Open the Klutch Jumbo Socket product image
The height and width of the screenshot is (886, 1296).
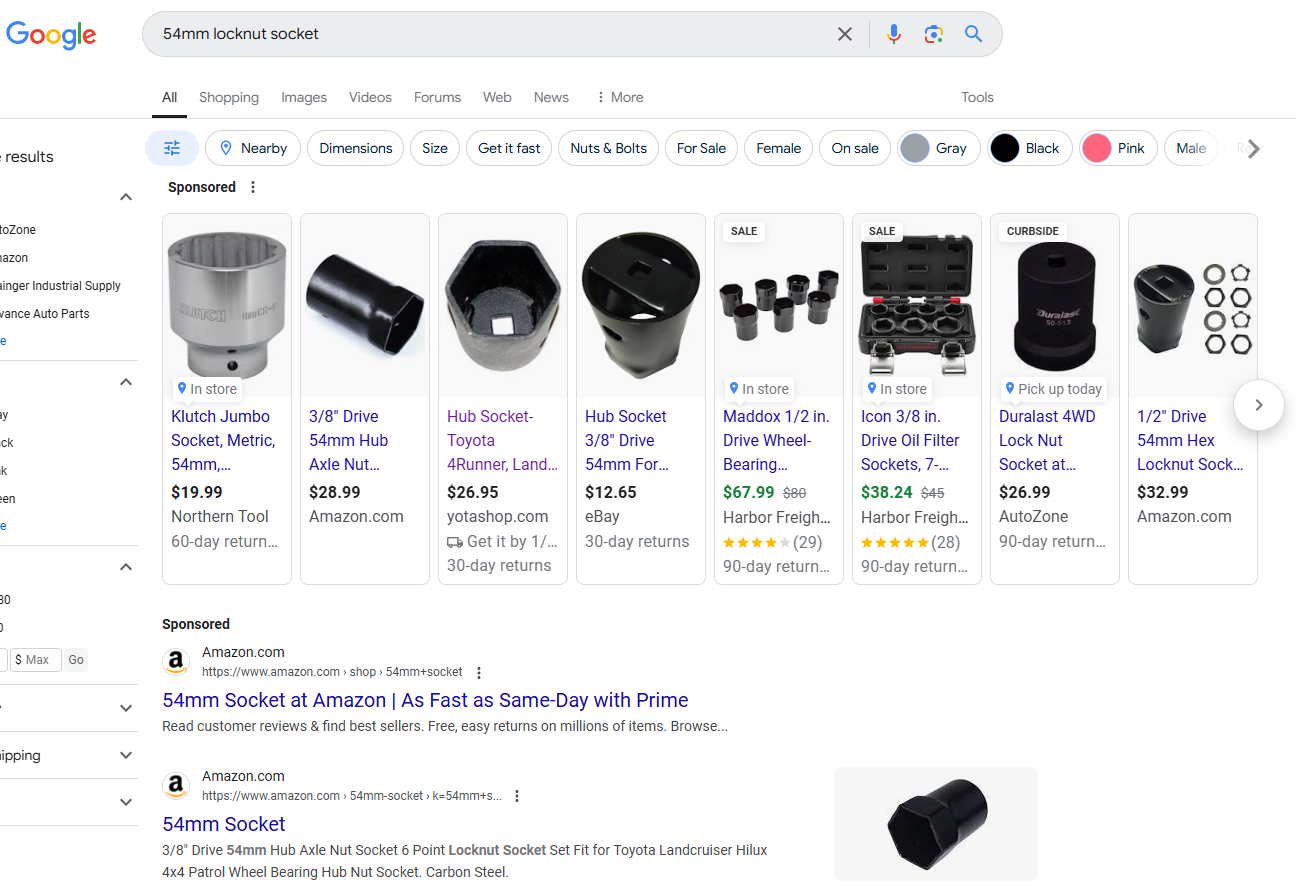(x=227, y=305)
